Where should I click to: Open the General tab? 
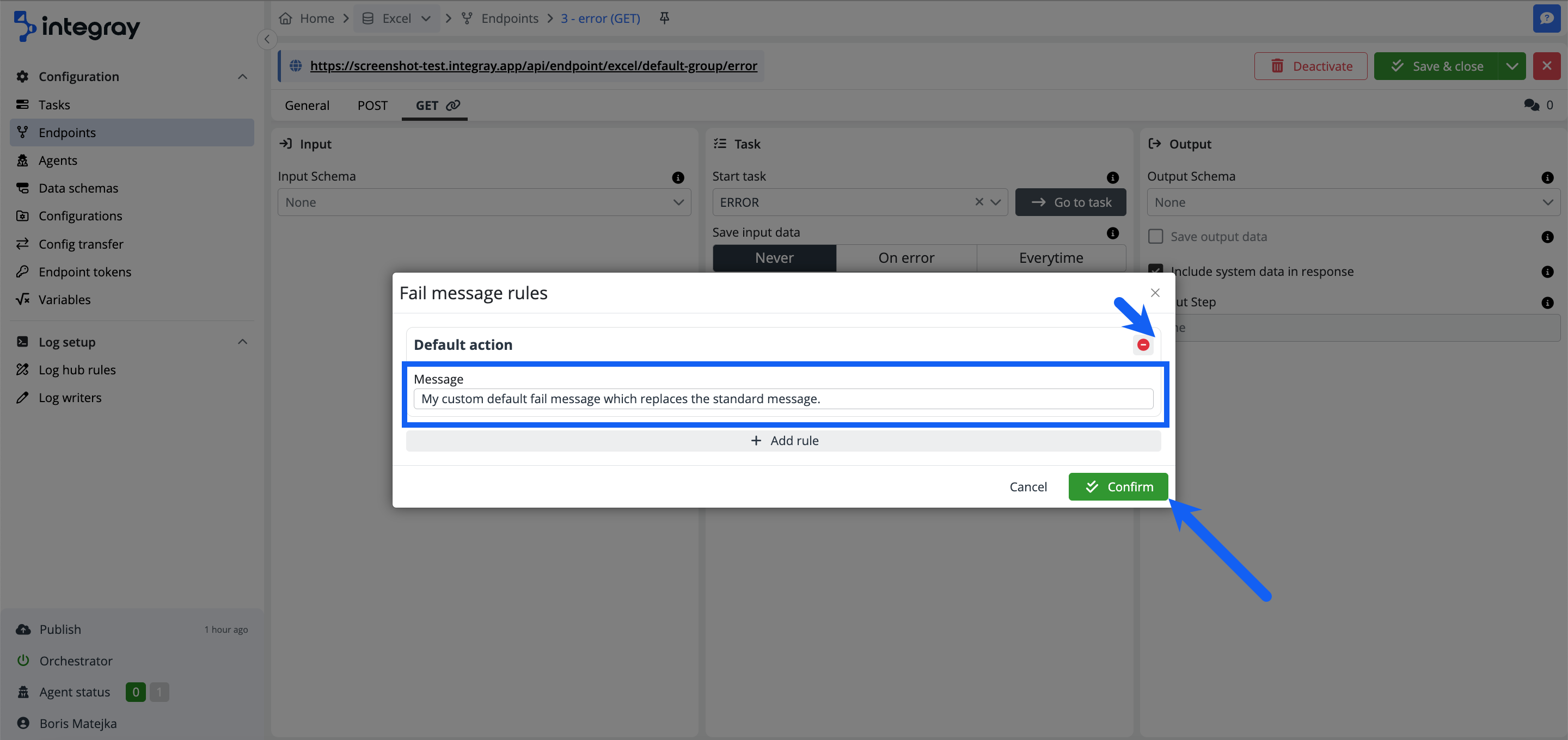click(307, 105)
